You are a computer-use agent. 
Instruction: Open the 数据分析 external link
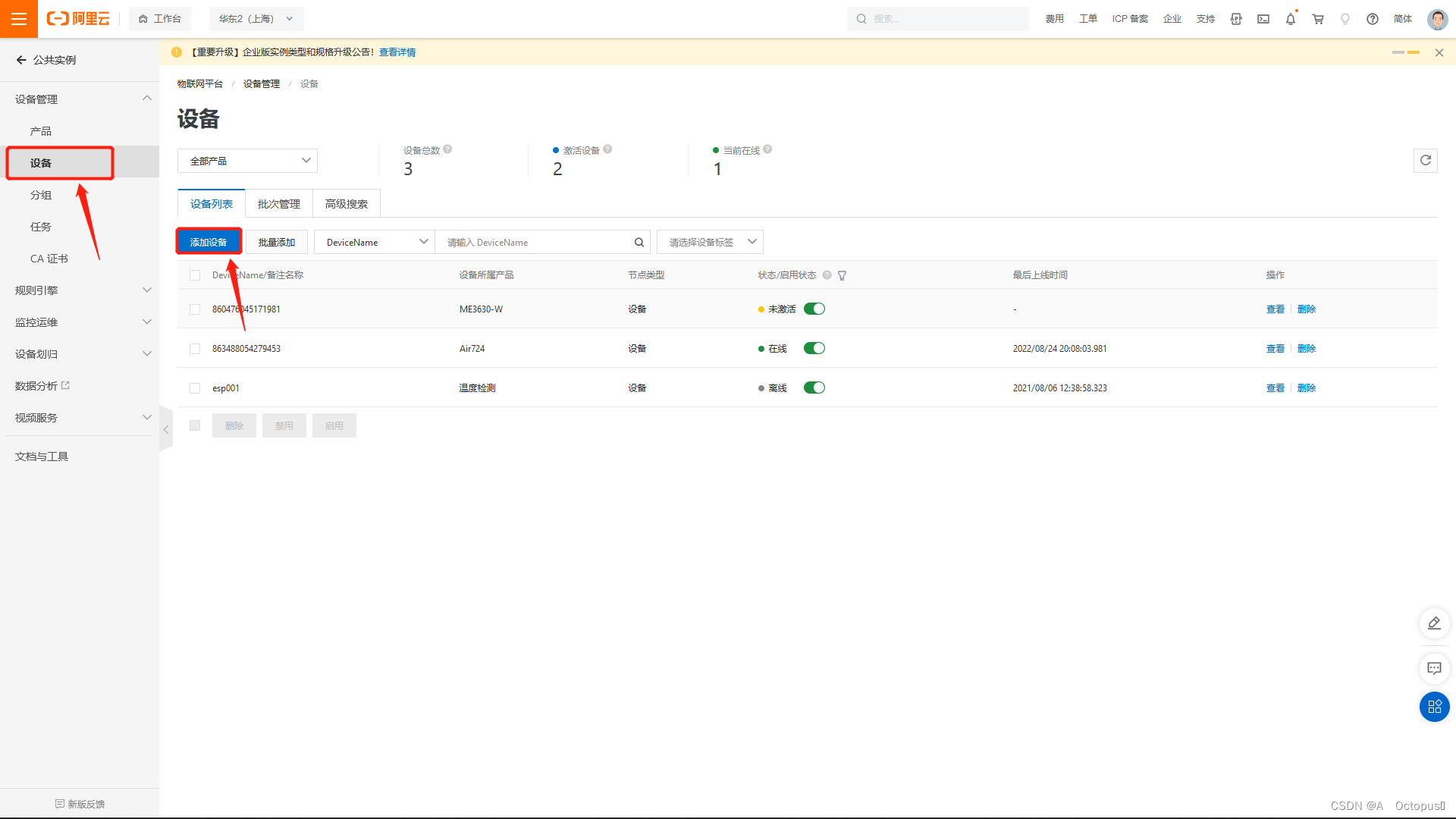click(x=42, y=386)
